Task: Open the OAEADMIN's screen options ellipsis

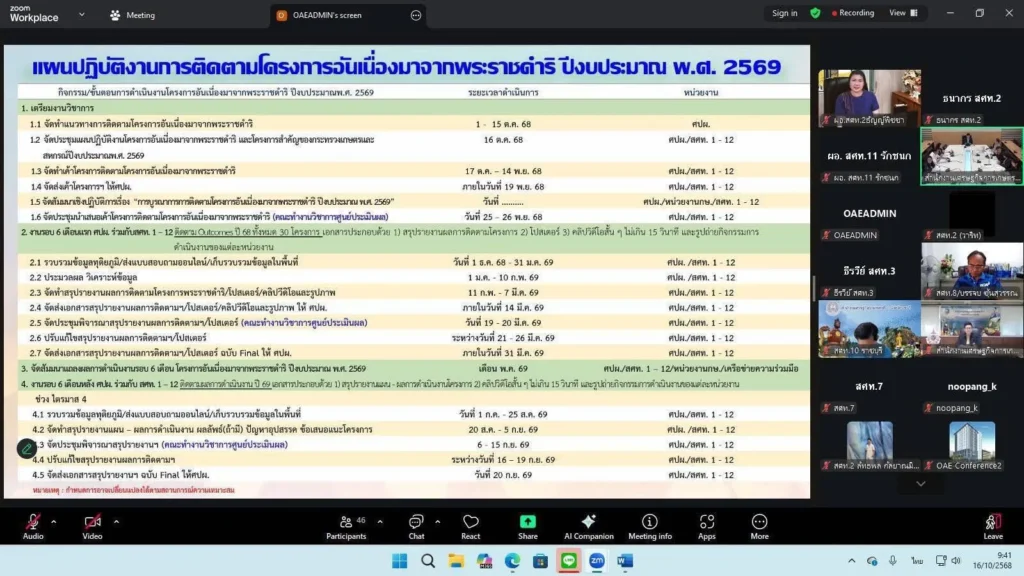Action: tap(416, 15)
